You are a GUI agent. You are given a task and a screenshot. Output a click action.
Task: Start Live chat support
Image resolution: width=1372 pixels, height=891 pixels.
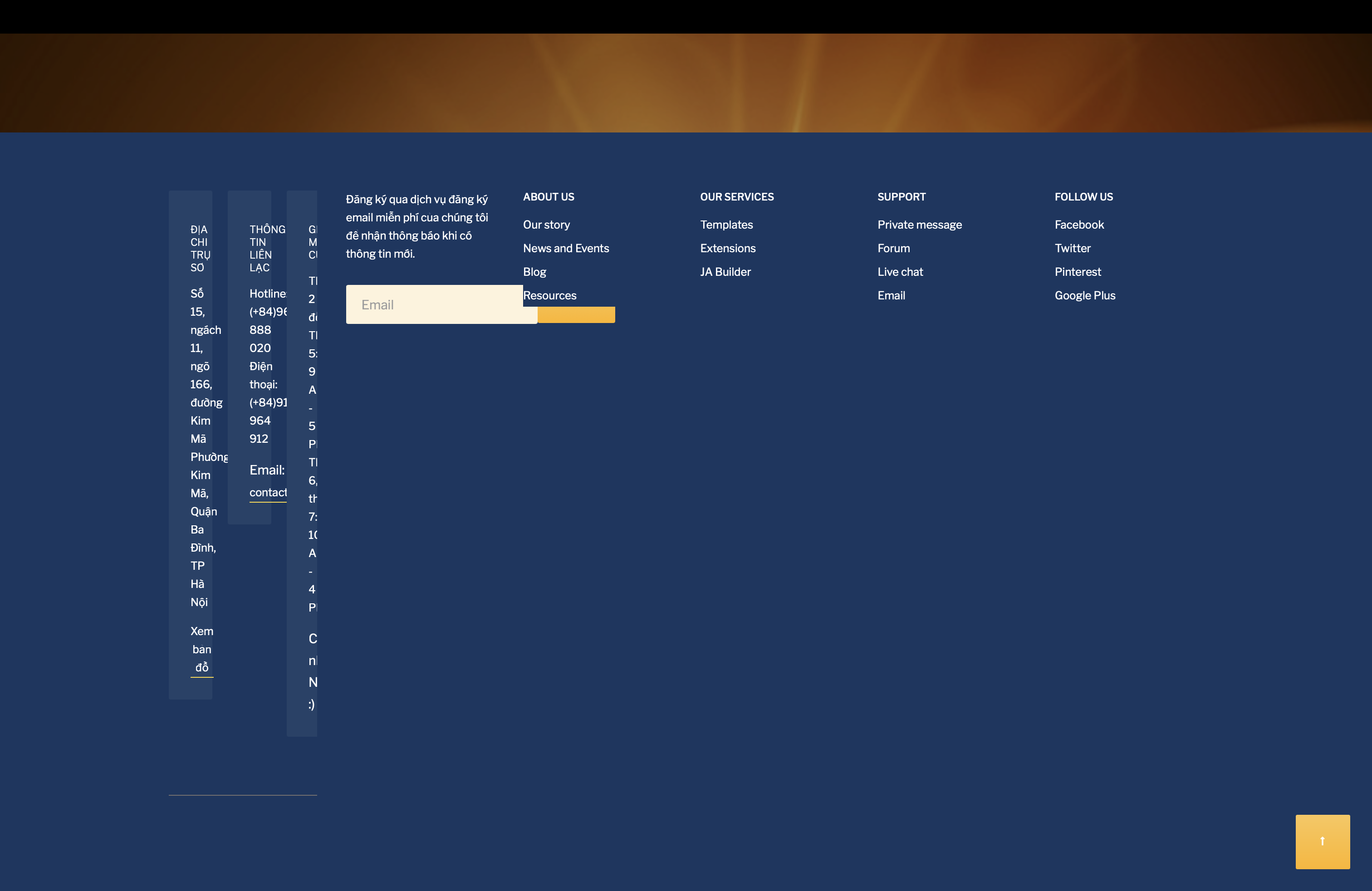click(x=899, y=272)
